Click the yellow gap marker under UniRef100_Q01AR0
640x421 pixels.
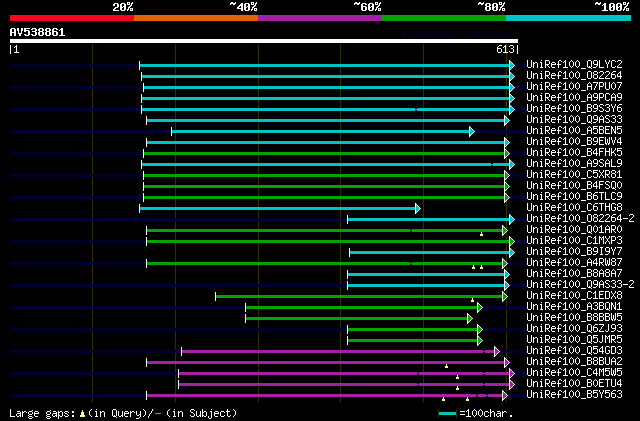tap(482, 234)
